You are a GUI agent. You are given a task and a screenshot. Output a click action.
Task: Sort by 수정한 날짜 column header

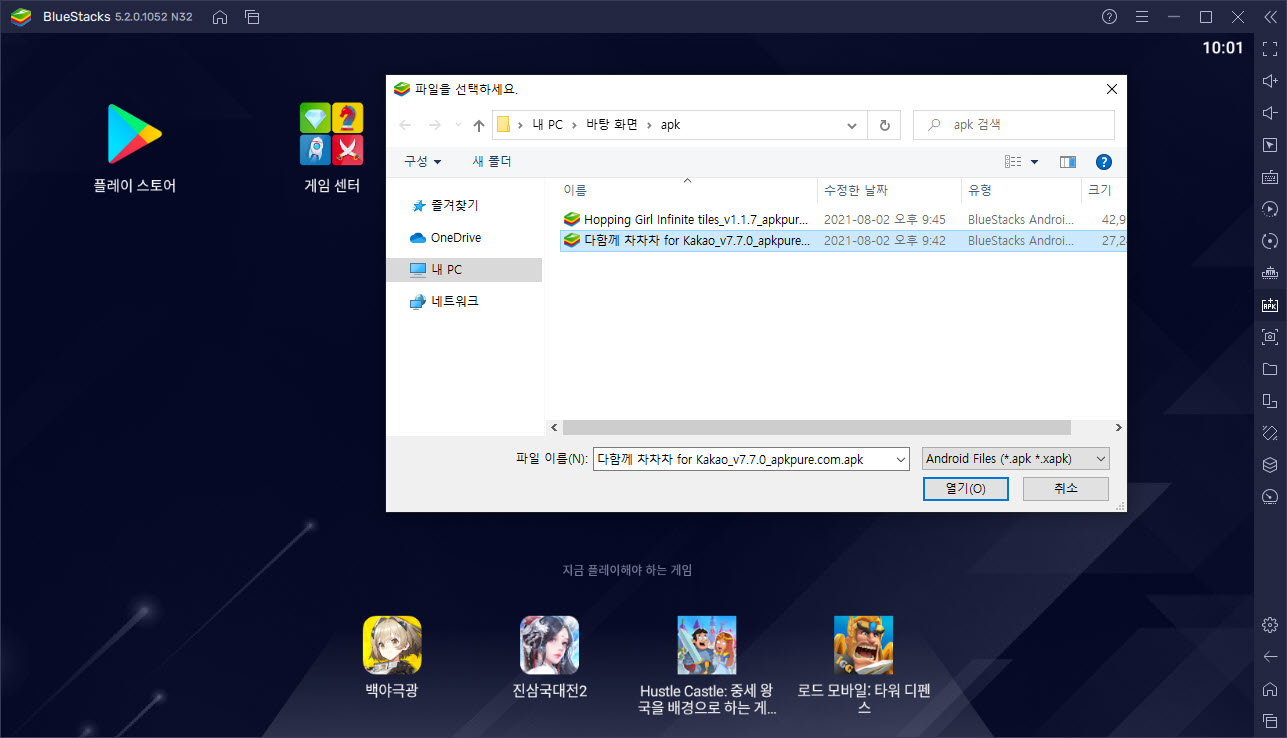pos(889,190)
